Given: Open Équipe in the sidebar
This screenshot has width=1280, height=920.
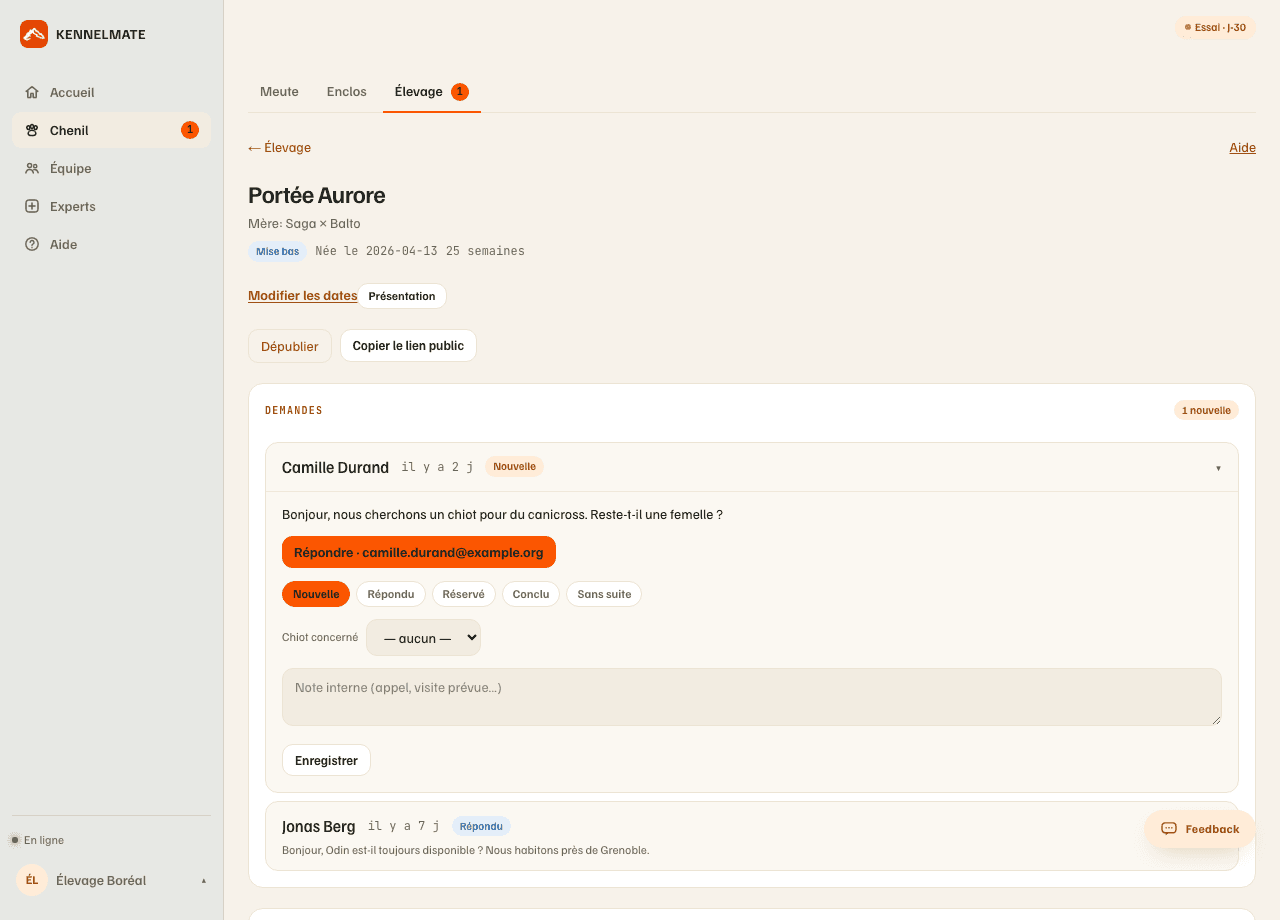Looking at the screenshot, I should point(111,168).
